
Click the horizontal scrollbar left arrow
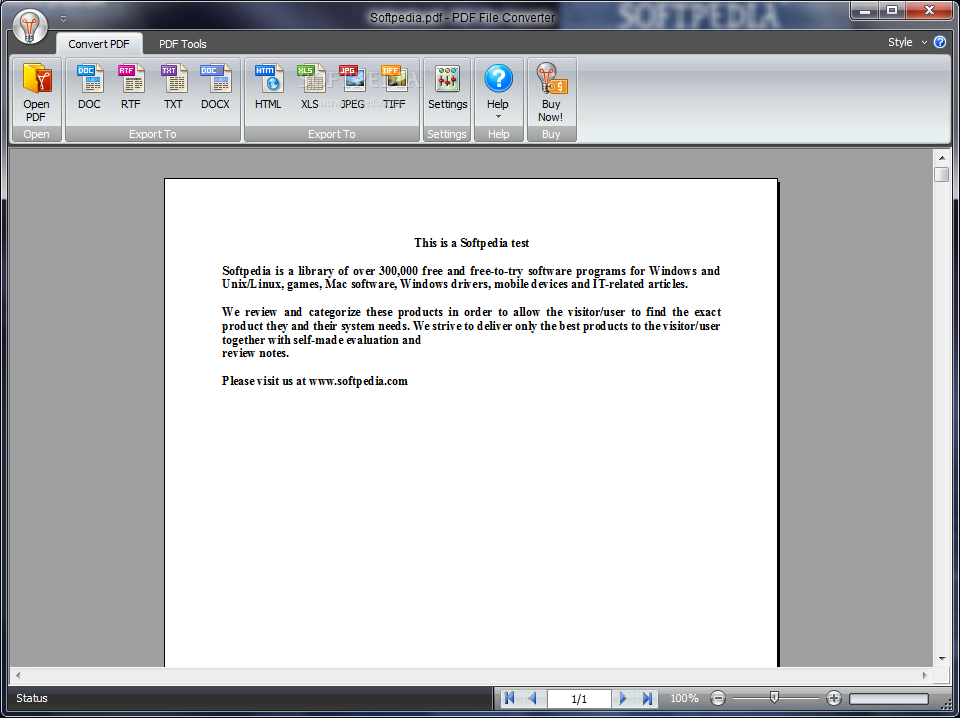(x=18, y=675)
